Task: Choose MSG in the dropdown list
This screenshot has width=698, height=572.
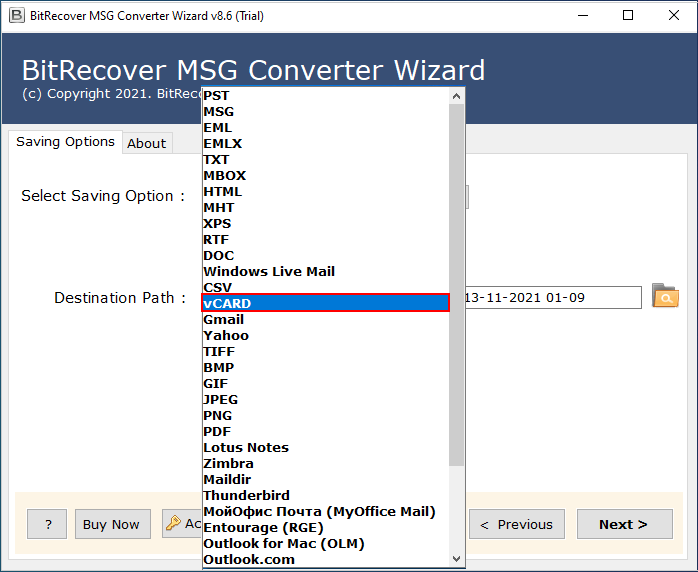Action: coord(326,112)
